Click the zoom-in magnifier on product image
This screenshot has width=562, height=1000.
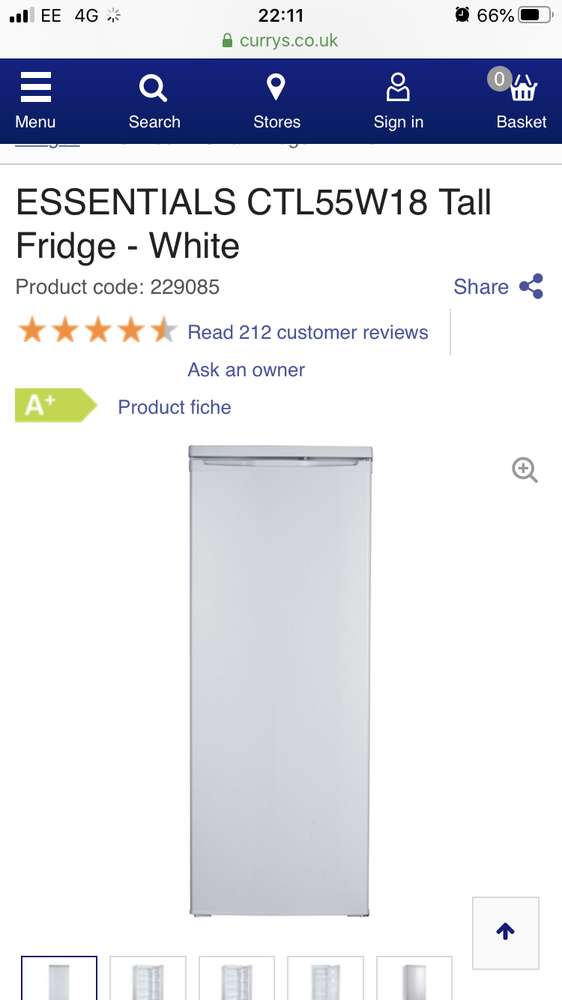(524, 470)
